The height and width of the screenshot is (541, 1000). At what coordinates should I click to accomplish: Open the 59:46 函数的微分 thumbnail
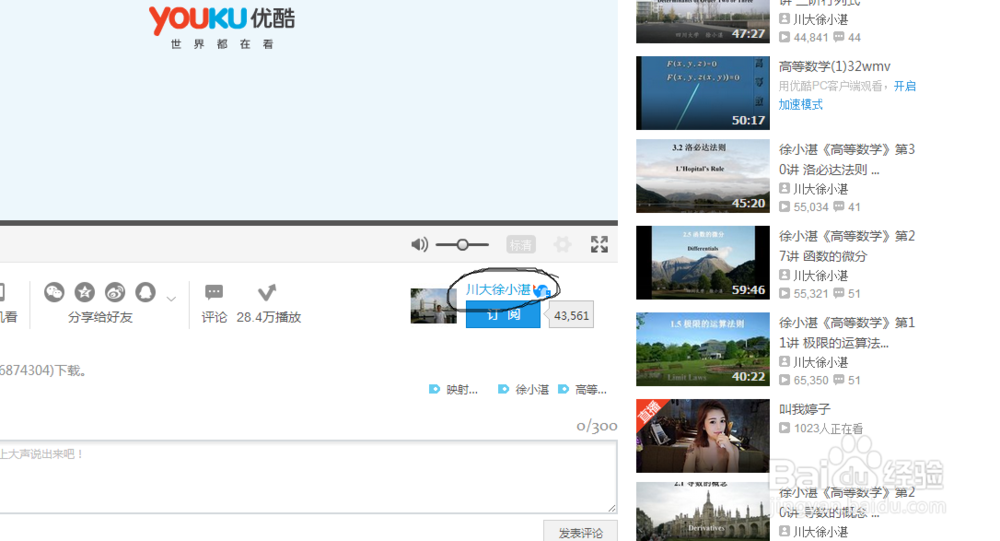pyautogui.click(x=703, y=262)
